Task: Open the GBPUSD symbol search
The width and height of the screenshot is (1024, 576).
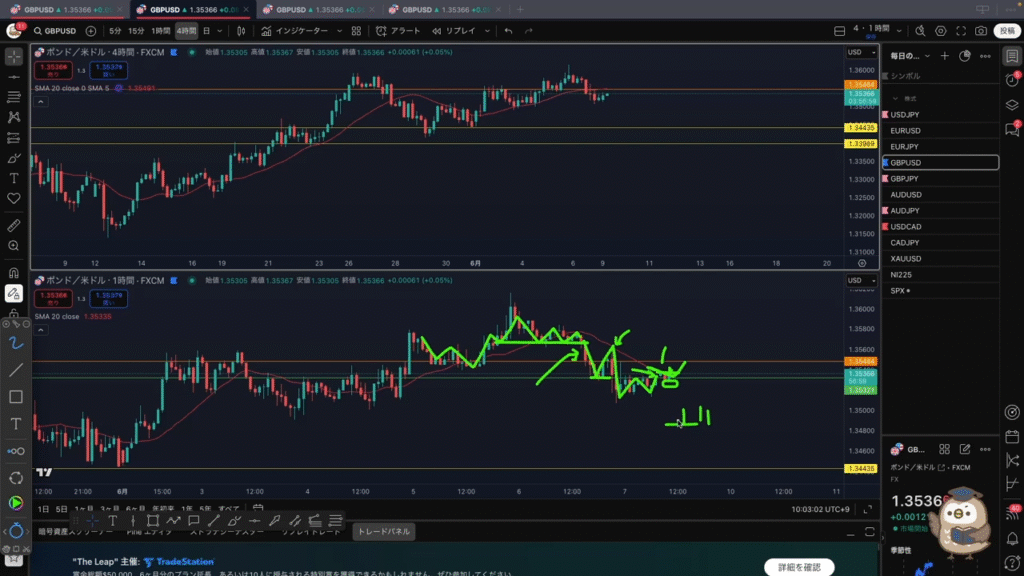Action: coord(55,31)
